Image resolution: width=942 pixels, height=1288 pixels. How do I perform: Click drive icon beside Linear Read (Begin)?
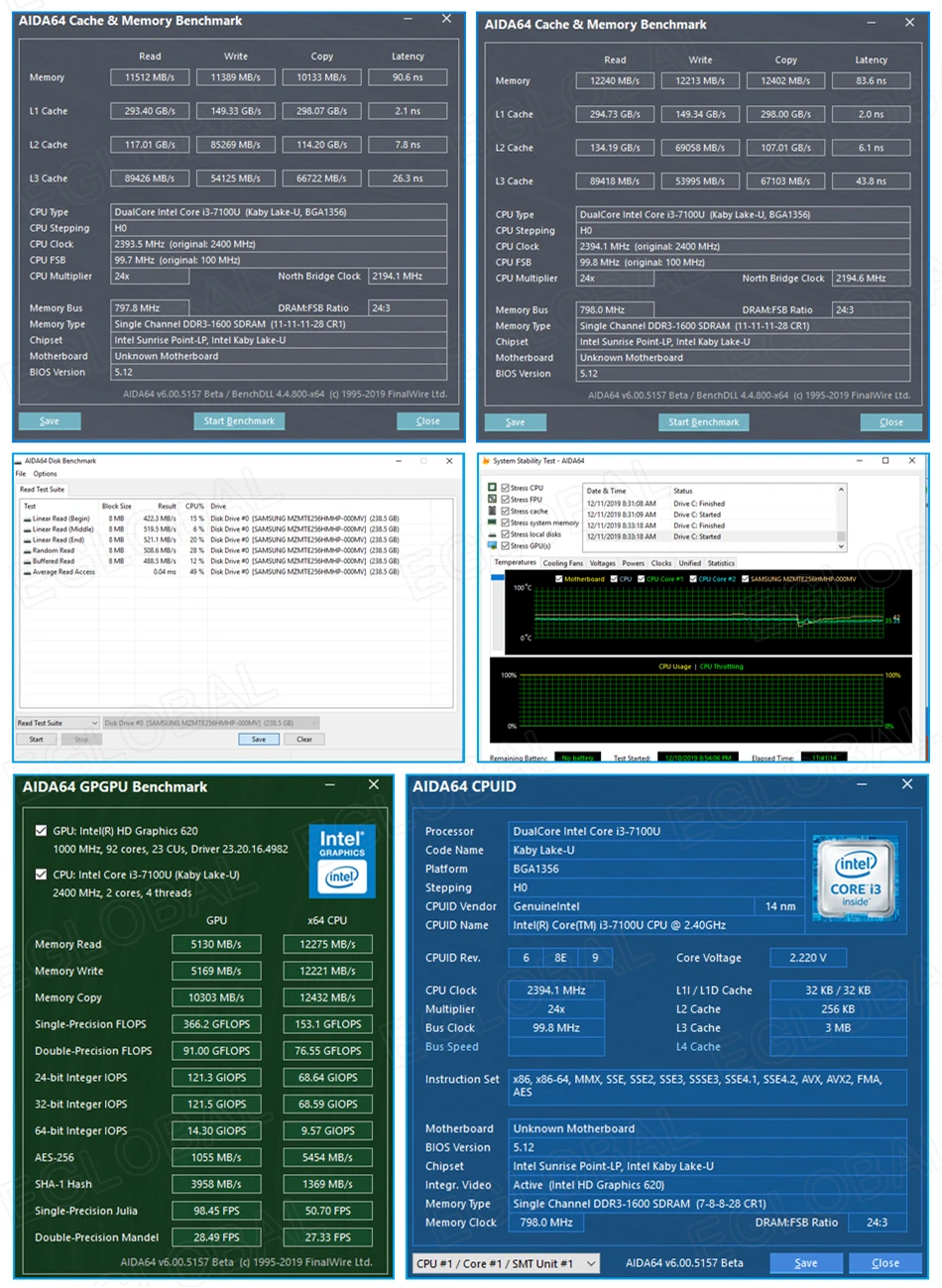pos(27,519)
